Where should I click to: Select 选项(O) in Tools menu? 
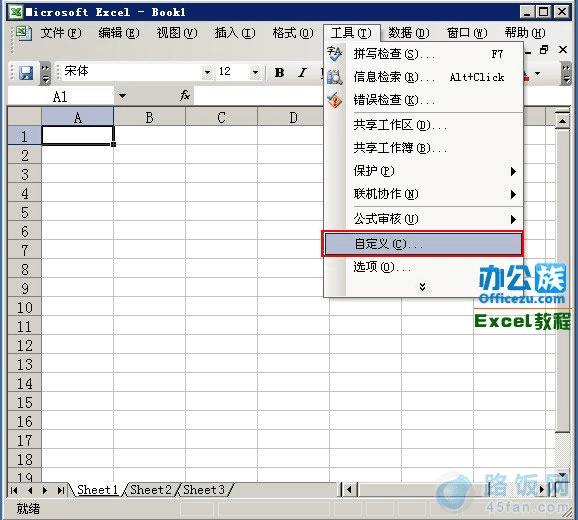tap(423, 267)
